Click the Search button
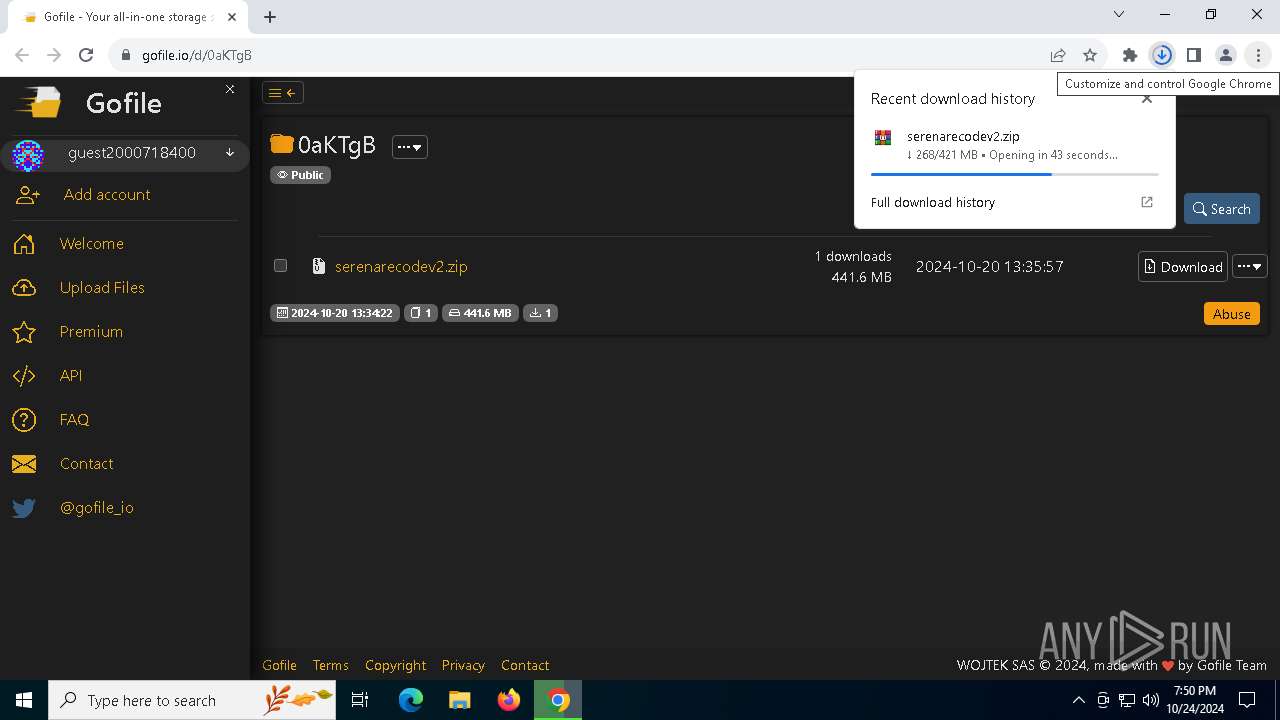 click(1222, 209)
